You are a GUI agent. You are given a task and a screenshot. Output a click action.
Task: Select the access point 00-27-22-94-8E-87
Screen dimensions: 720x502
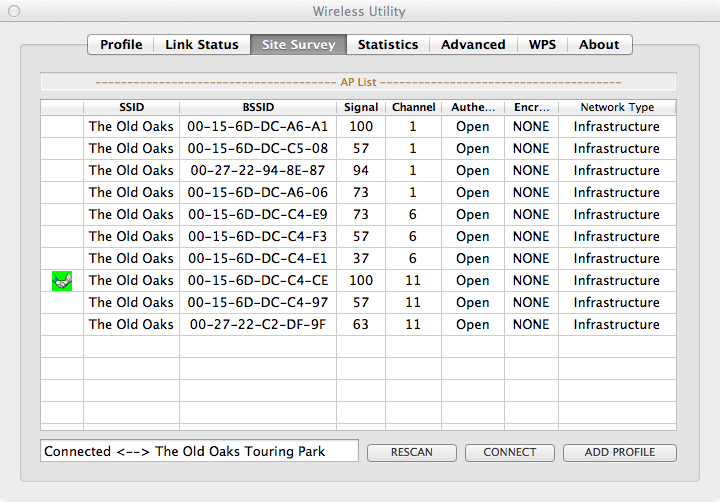[x=258, y=171]
